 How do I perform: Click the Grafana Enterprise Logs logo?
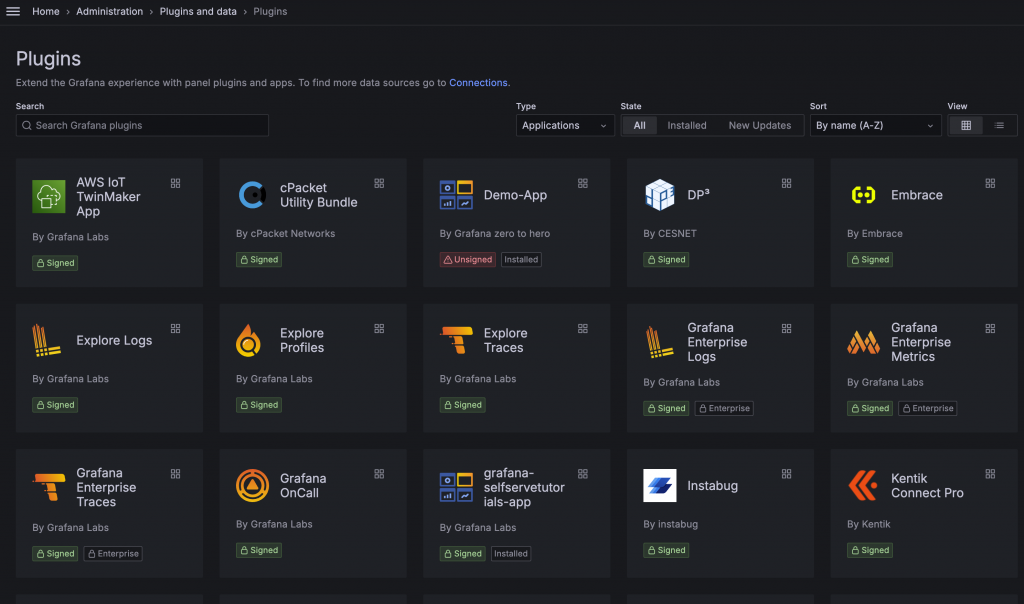[x=660, y=342]
